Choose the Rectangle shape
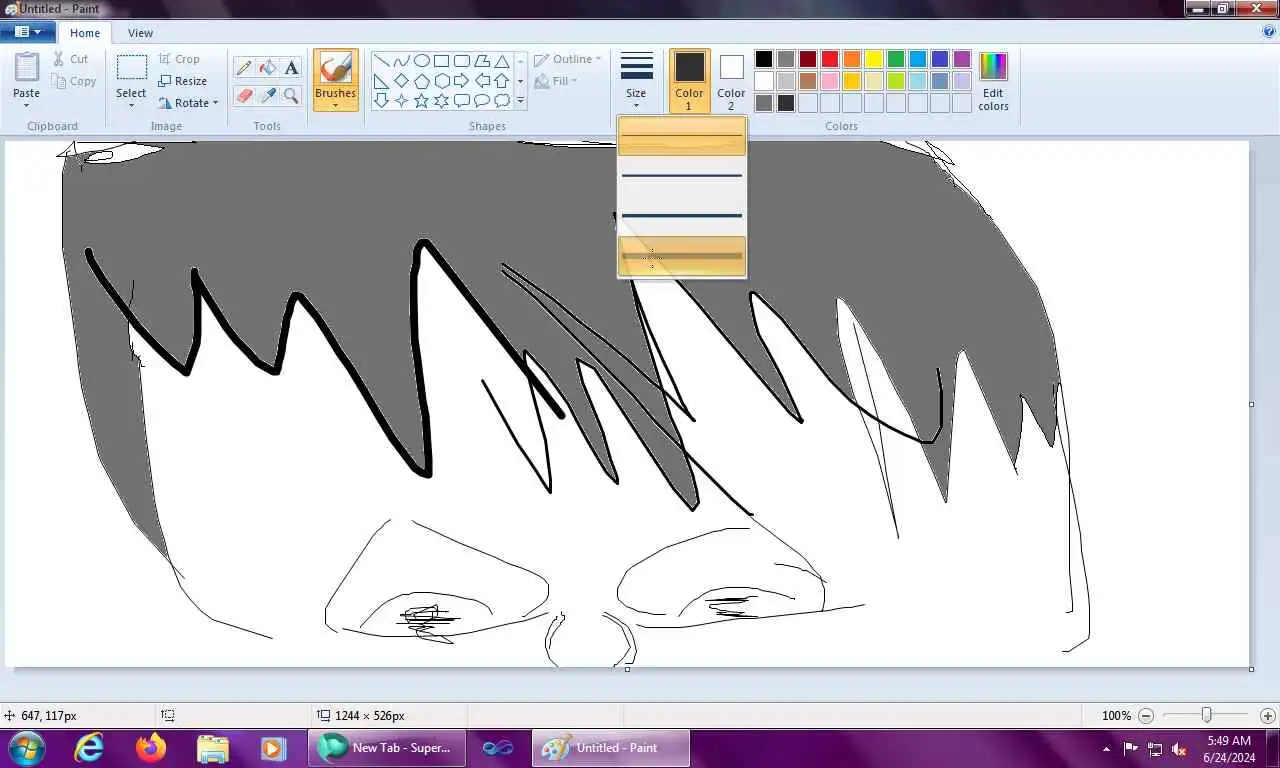Viewport: 1280px width, 768px height. coord(441,61)
